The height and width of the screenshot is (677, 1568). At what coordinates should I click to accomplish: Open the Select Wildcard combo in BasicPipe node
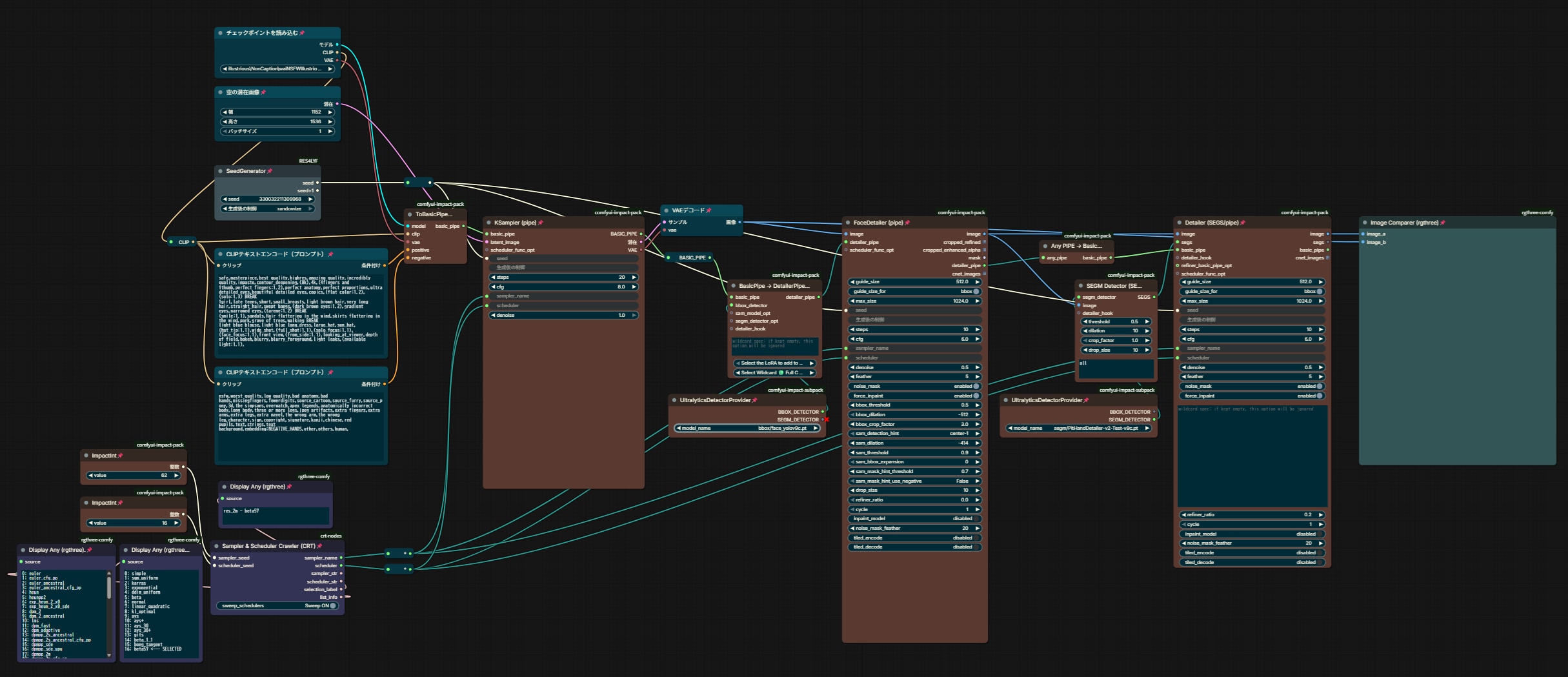pyautogui.click(x=774, y=373)
